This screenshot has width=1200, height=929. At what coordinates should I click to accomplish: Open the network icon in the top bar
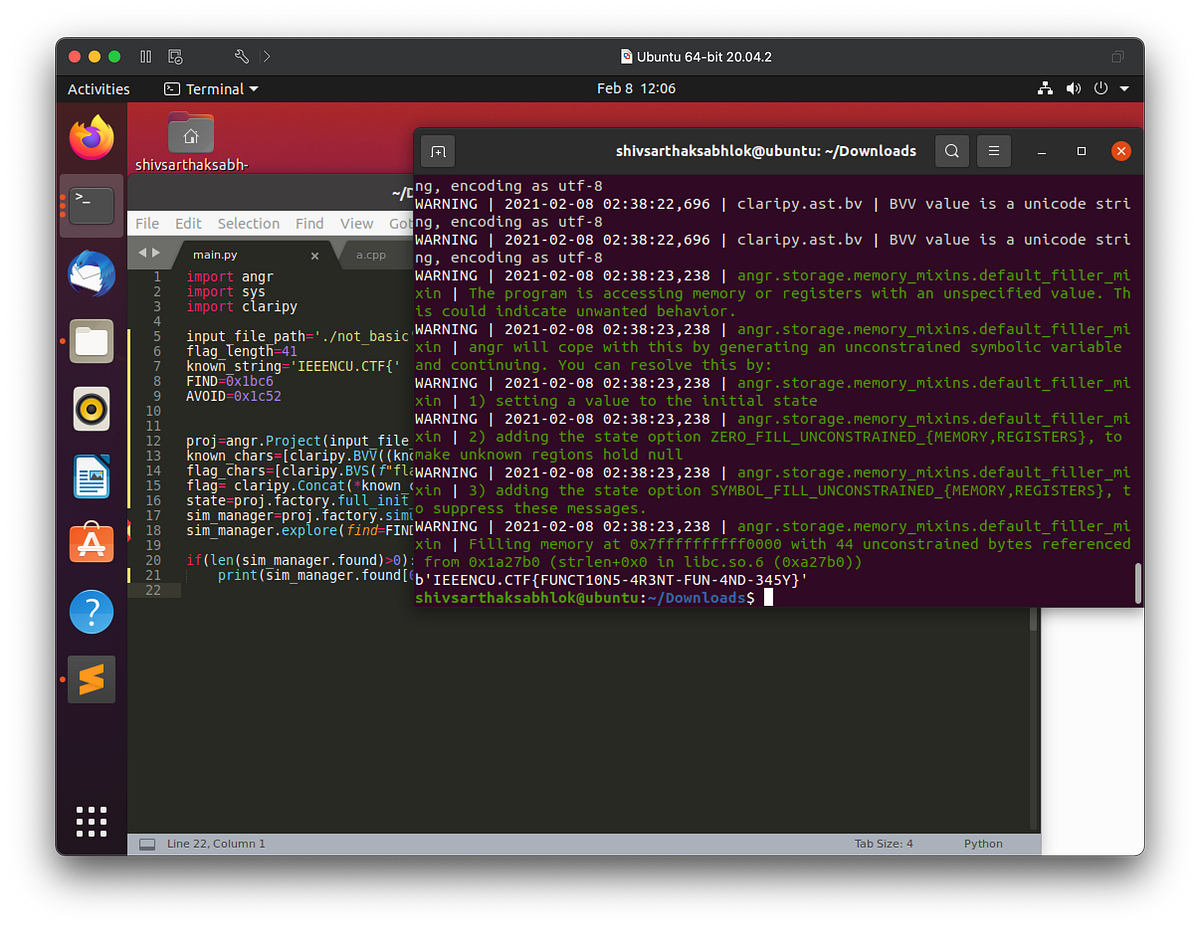(x=1045, y=88)
